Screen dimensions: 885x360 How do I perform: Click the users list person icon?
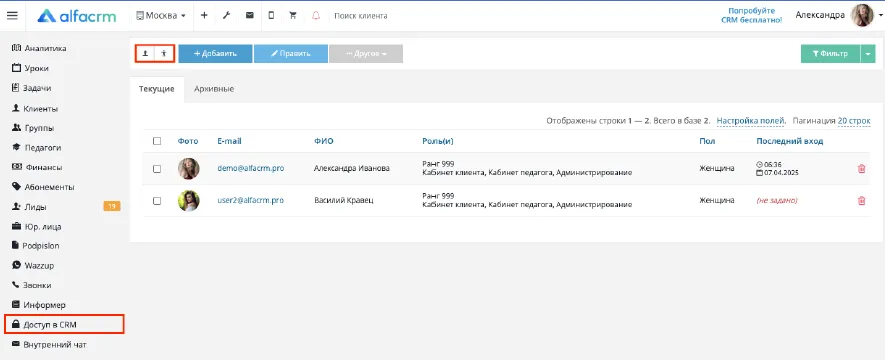pyautogui.click(x=145, y=54)
